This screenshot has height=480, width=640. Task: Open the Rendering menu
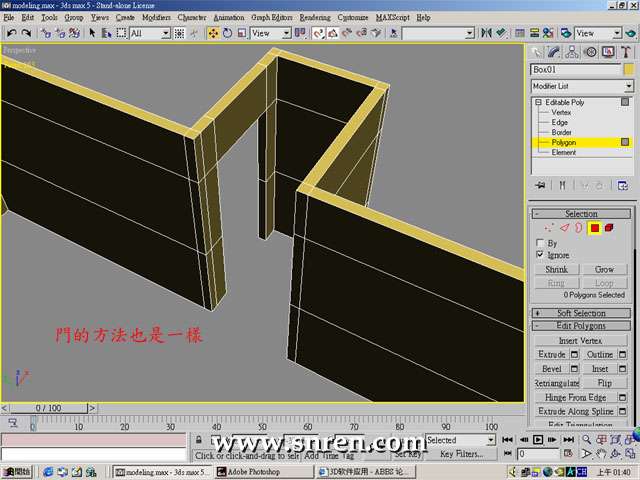(x=315, y=18)
